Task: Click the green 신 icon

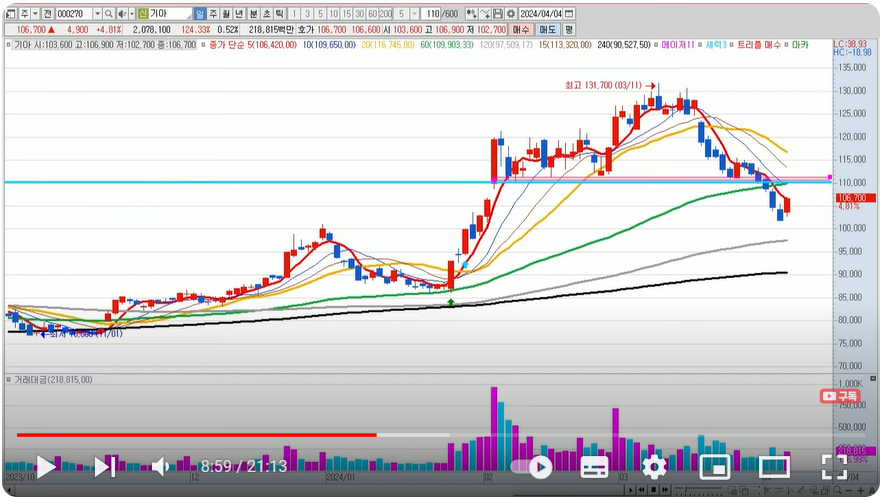Action: 142,13
